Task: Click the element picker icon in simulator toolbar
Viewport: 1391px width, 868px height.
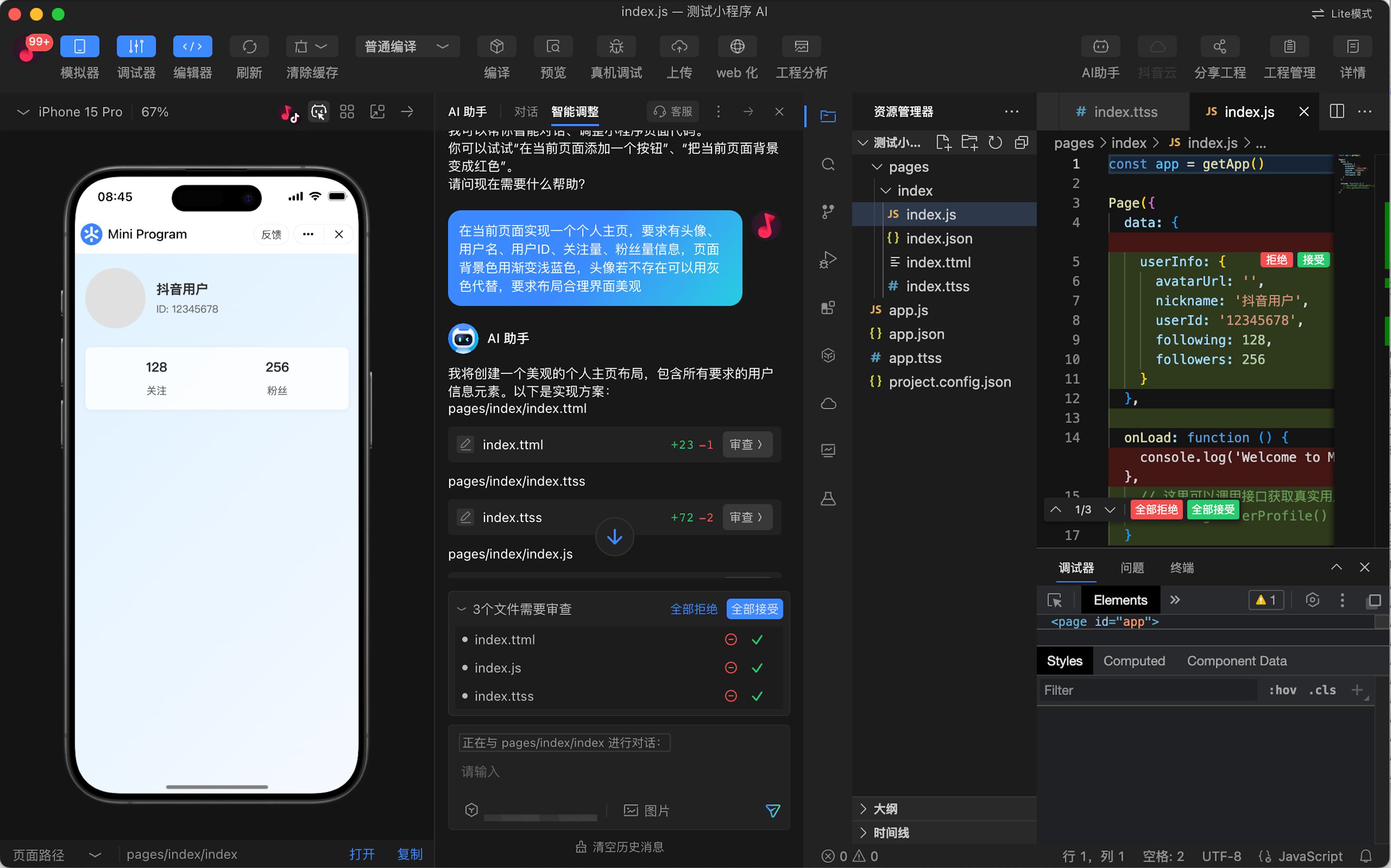Action: coord(319,112)
